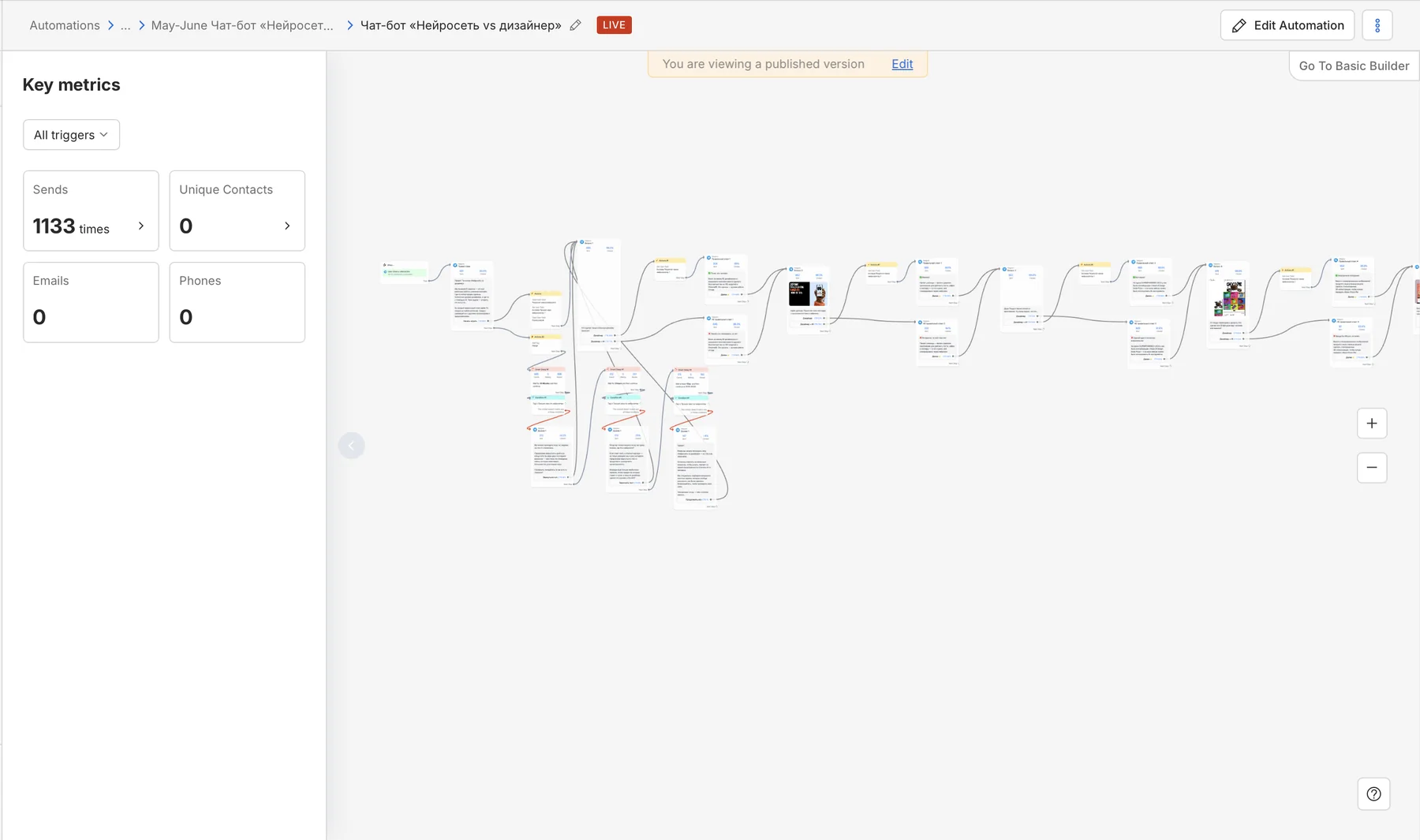Click the Чат-бот «Нейросеть vs дизайнер» title
Screen dimensions: 1420x840
point(461,25)
